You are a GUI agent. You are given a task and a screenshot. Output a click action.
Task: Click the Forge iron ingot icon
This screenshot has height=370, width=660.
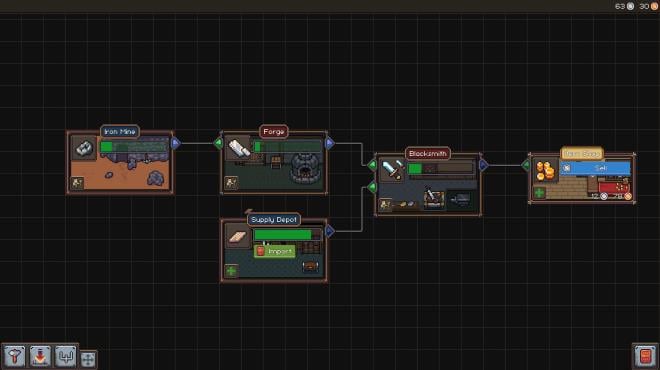[x=238, y=148]
